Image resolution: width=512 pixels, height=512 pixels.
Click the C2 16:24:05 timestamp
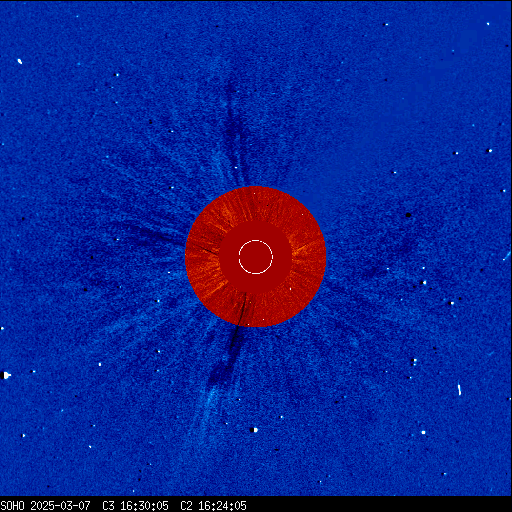pos(213,506)
